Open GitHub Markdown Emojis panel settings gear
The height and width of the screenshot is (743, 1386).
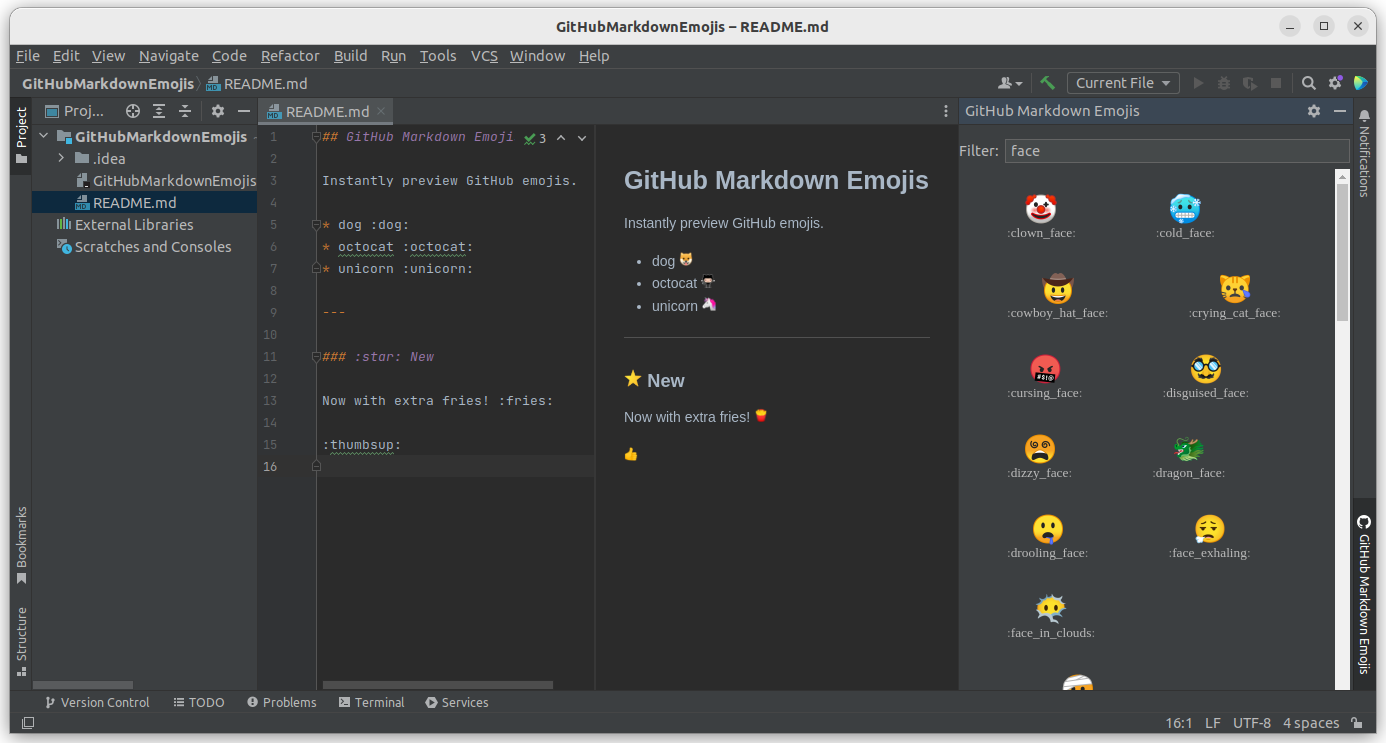(x=1314, y=111)
